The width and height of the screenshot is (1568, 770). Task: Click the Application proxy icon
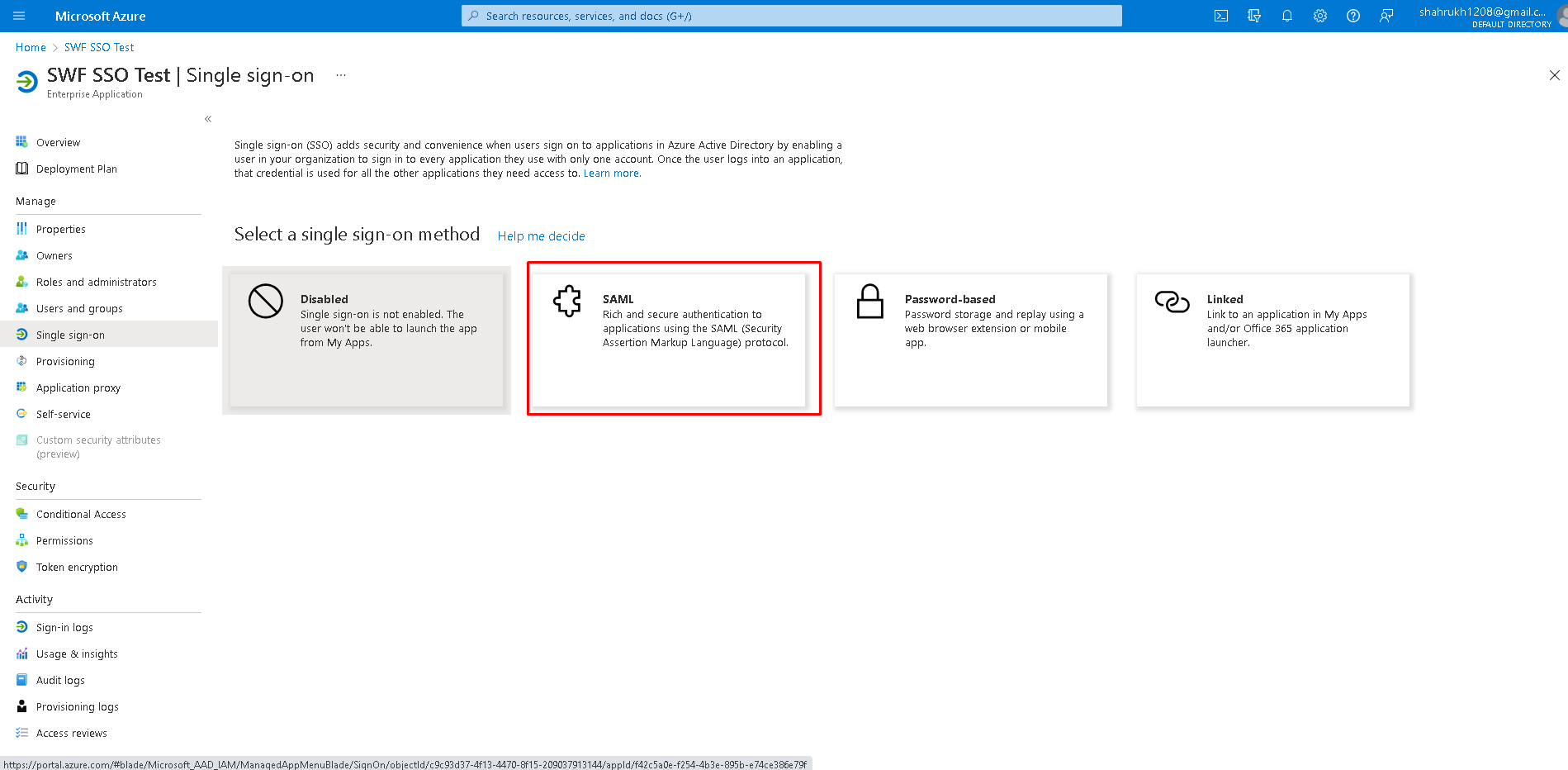click(22, 387)
